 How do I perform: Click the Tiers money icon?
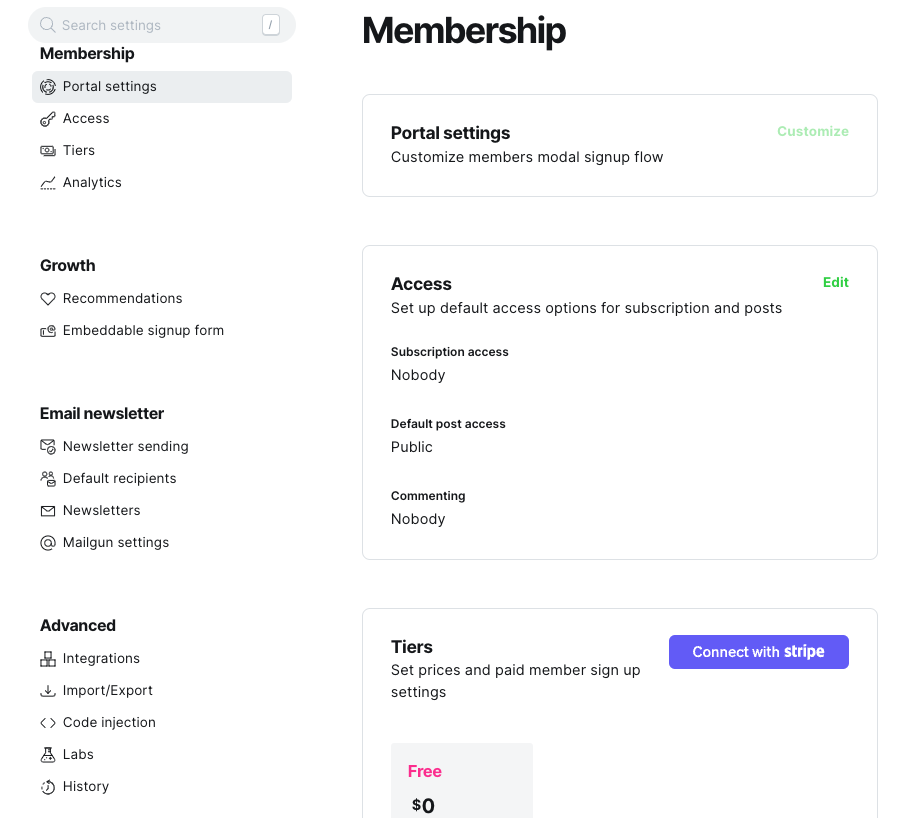(48, 151)
